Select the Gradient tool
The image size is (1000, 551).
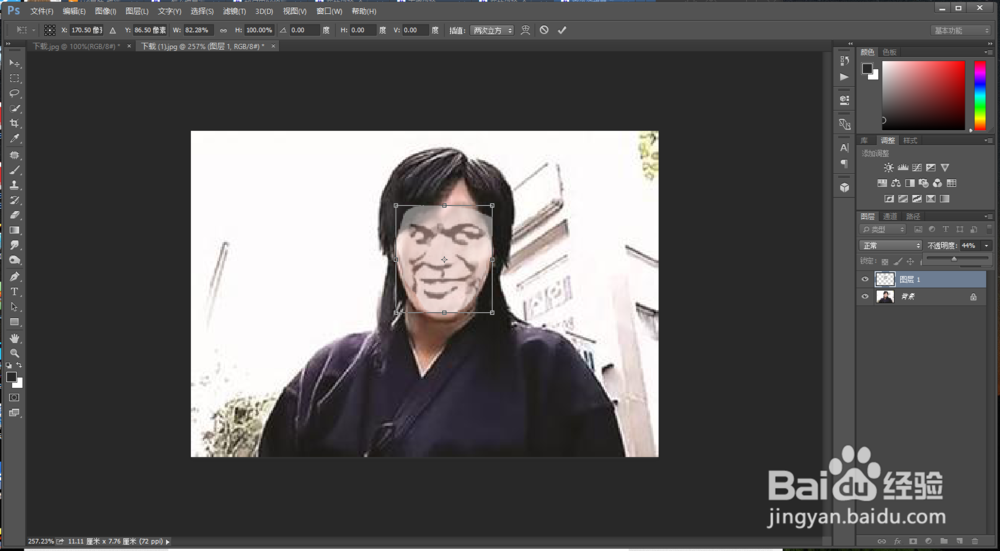click(x=14, y=230)
